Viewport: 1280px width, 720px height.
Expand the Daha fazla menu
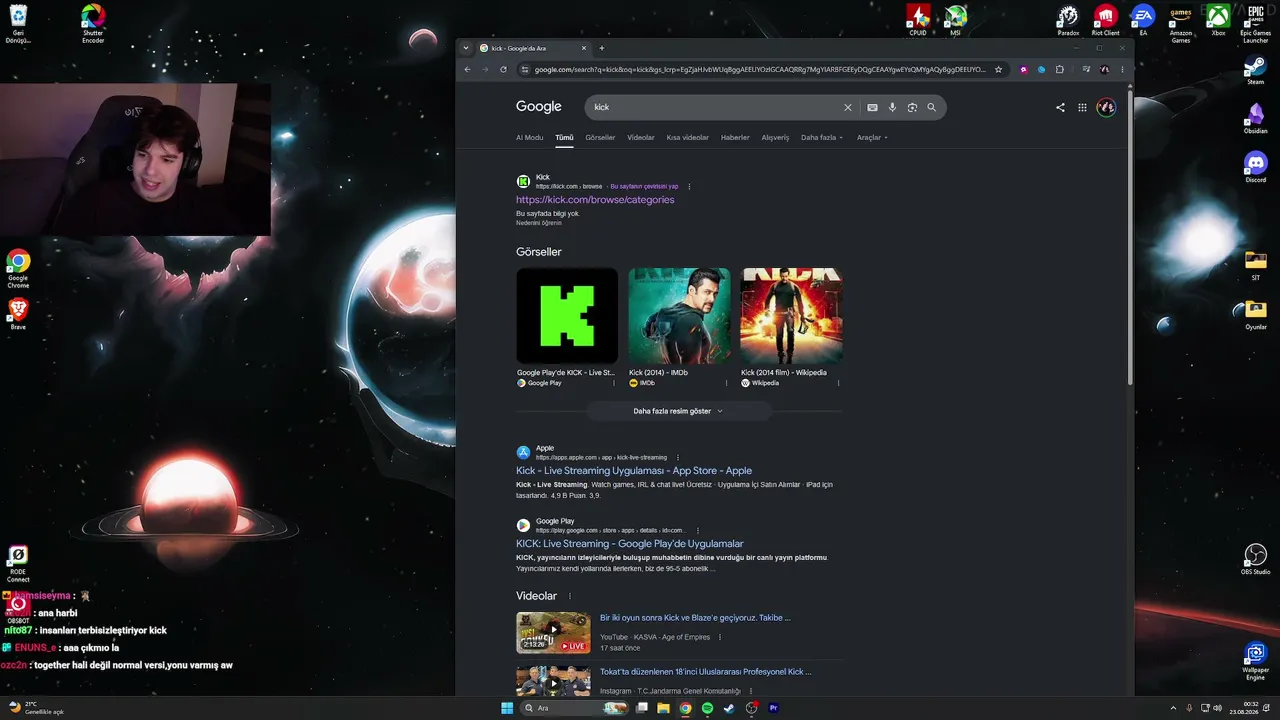coord(822,138)
